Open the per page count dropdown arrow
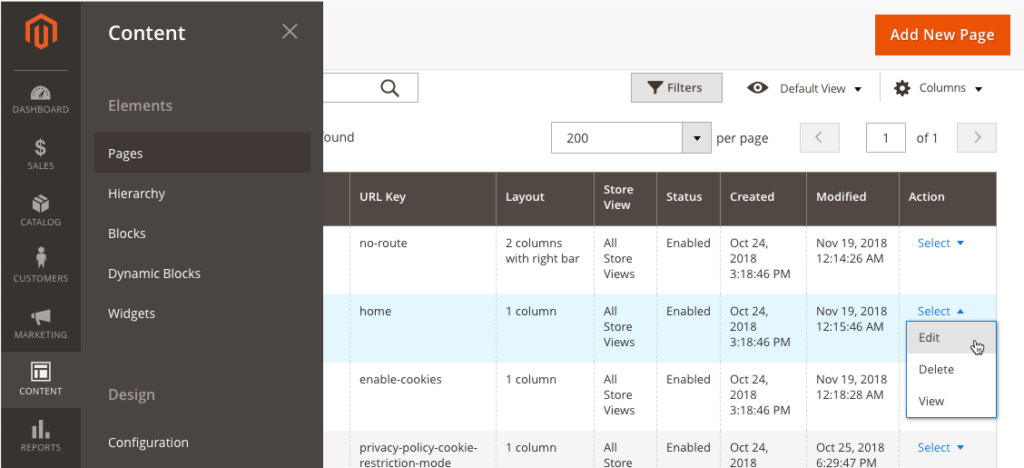This screenshot has height=468, width=1024. pos(697,138)
